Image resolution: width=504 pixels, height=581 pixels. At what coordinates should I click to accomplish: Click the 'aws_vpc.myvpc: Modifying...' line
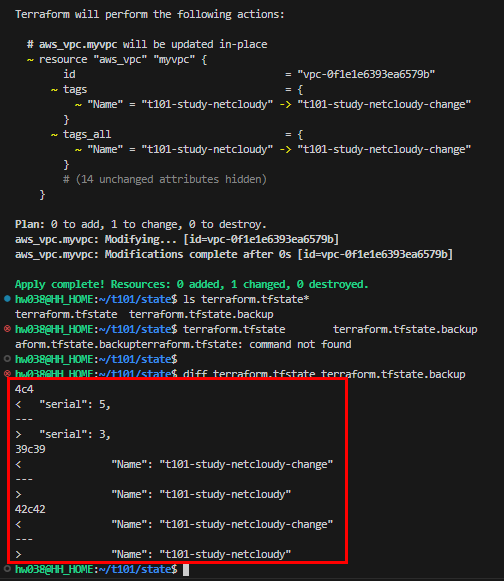177,239
